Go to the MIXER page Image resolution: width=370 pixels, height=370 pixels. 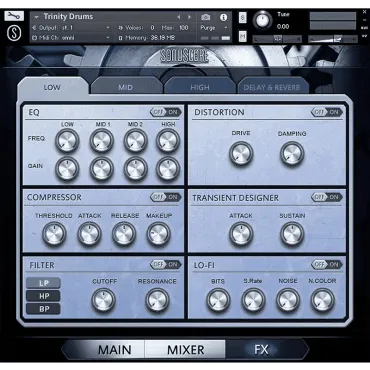(185, 350)
